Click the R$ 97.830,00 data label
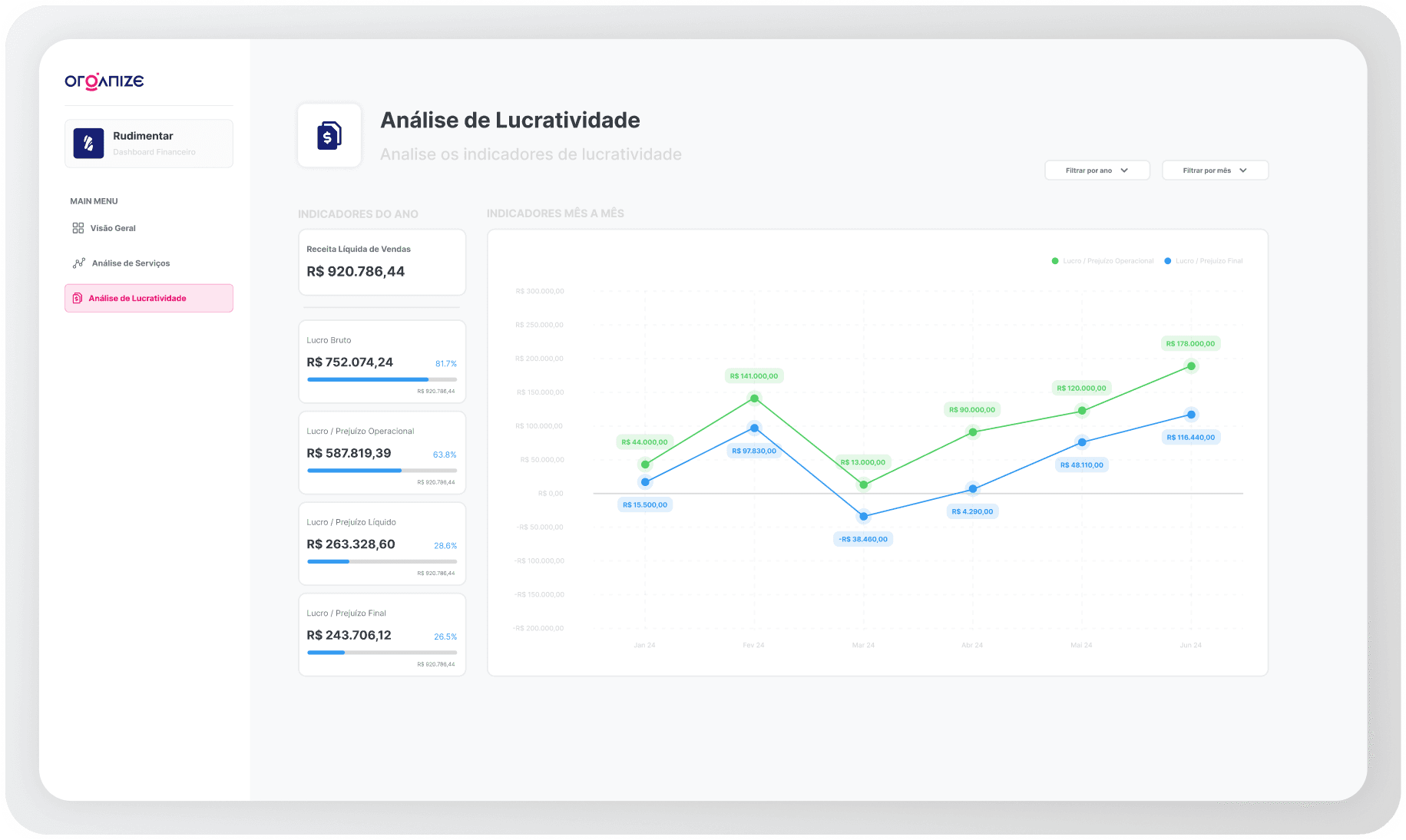This screenshot has height=840, width=1406. pos(754,451)
